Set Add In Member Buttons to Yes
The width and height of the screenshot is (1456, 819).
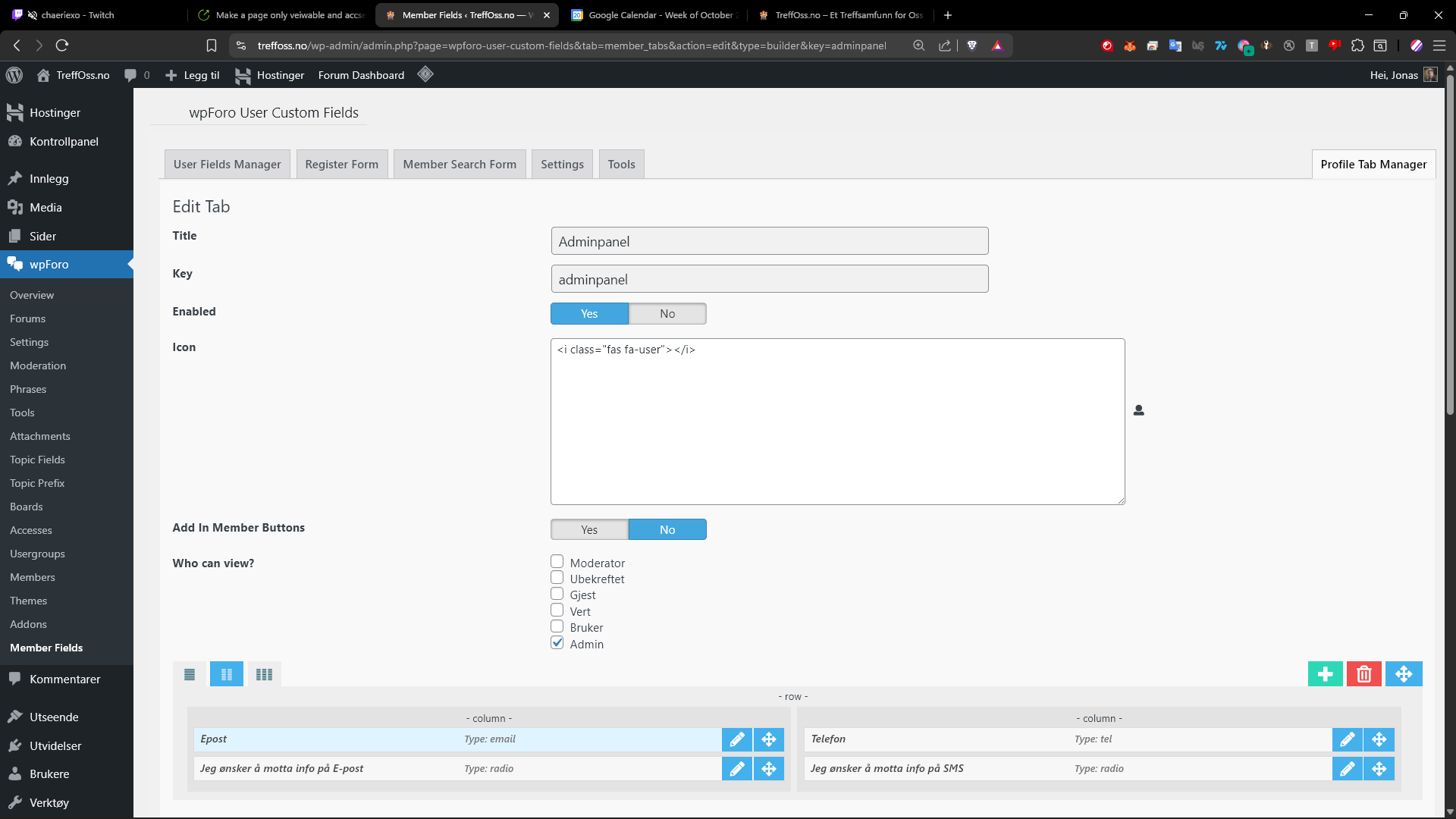tap(589, 530)
